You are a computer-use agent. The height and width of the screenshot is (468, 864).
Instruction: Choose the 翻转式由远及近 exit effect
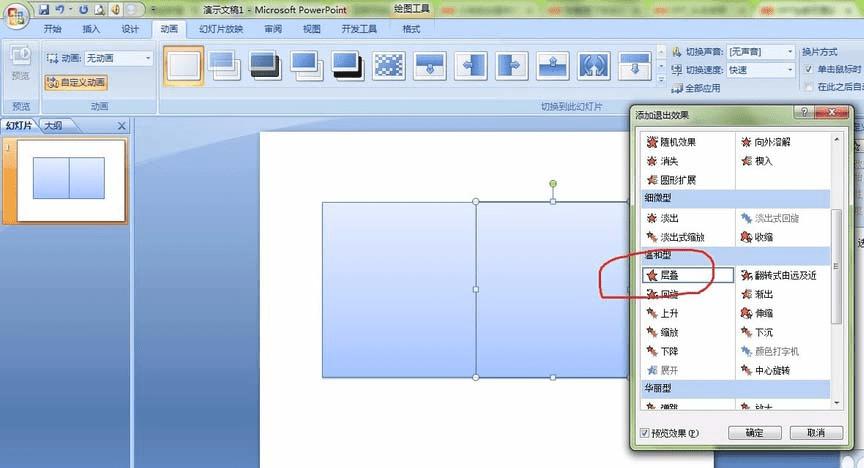point(779,275)
